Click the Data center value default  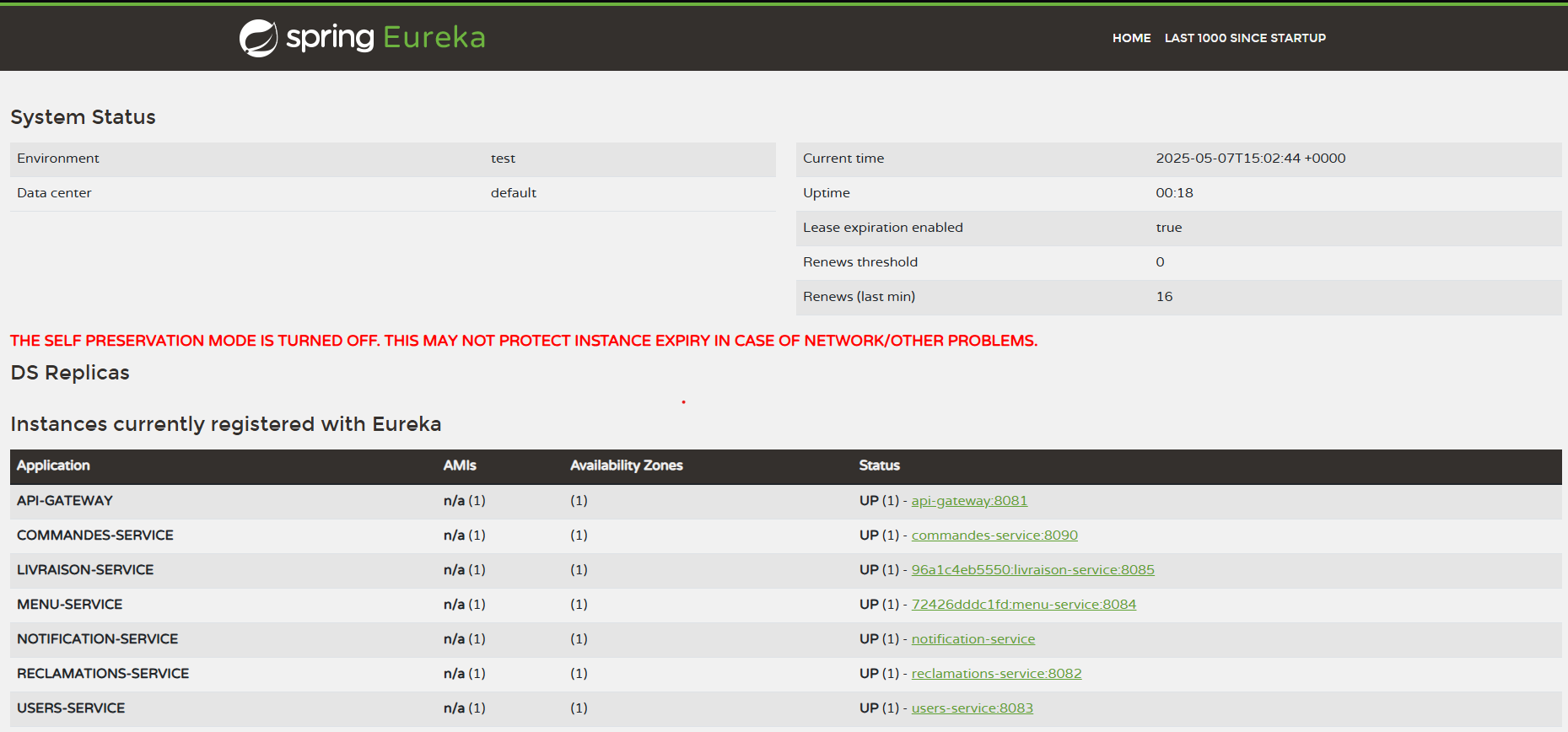(514, 193)
